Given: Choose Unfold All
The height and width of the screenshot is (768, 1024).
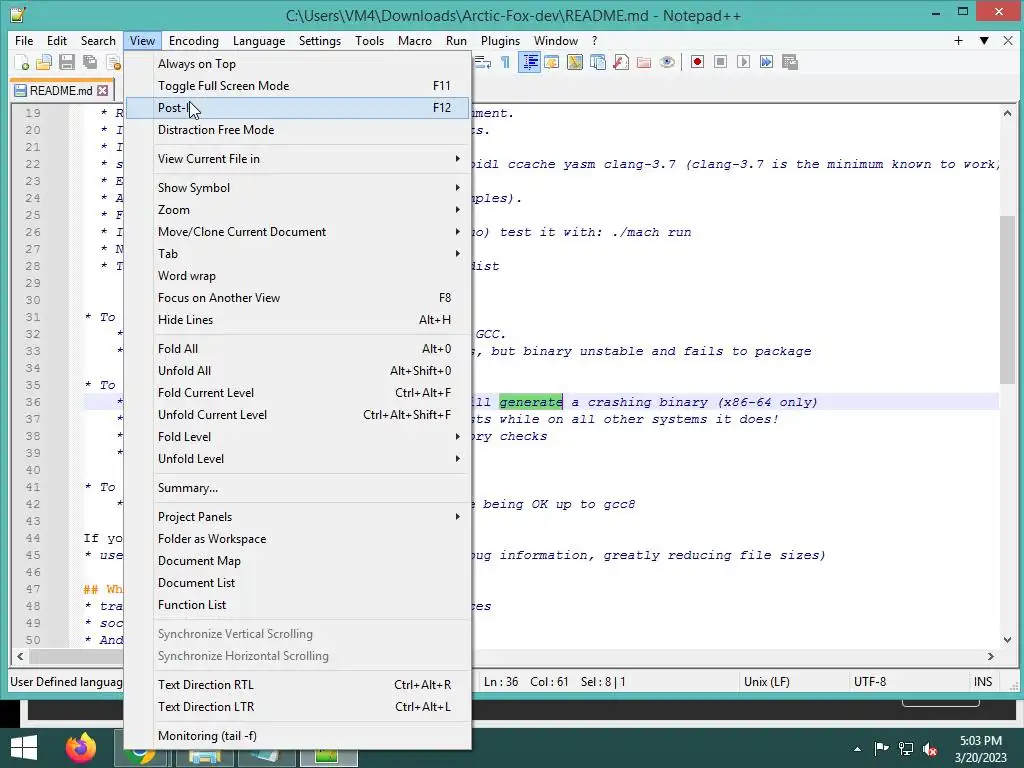Looking at the screenshot, I should point(298,371).
